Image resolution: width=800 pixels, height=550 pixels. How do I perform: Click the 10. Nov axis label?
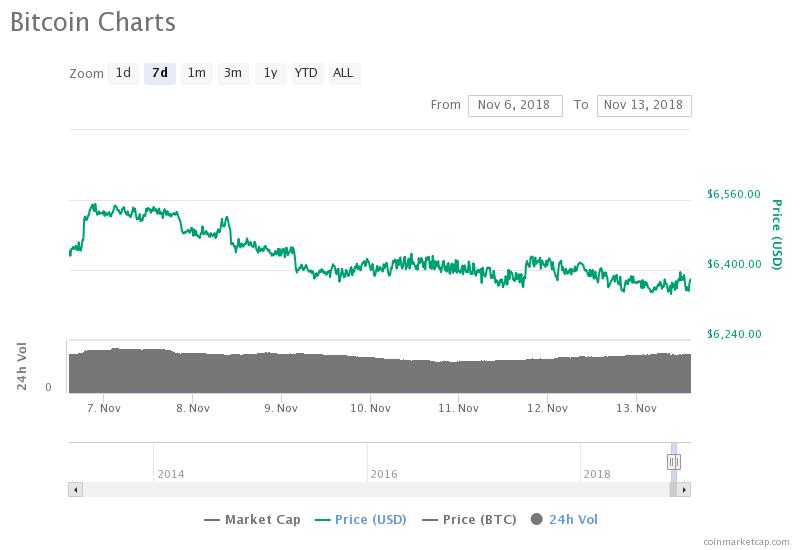tap(370, 409)
